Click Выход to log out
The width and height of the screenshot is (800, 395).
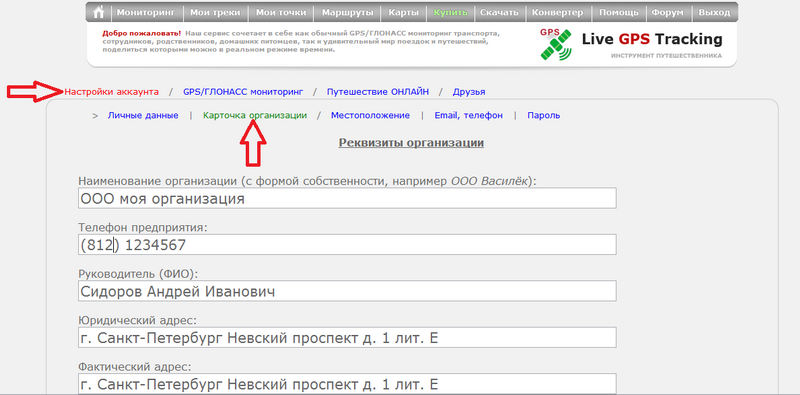(x=714, y=12)
